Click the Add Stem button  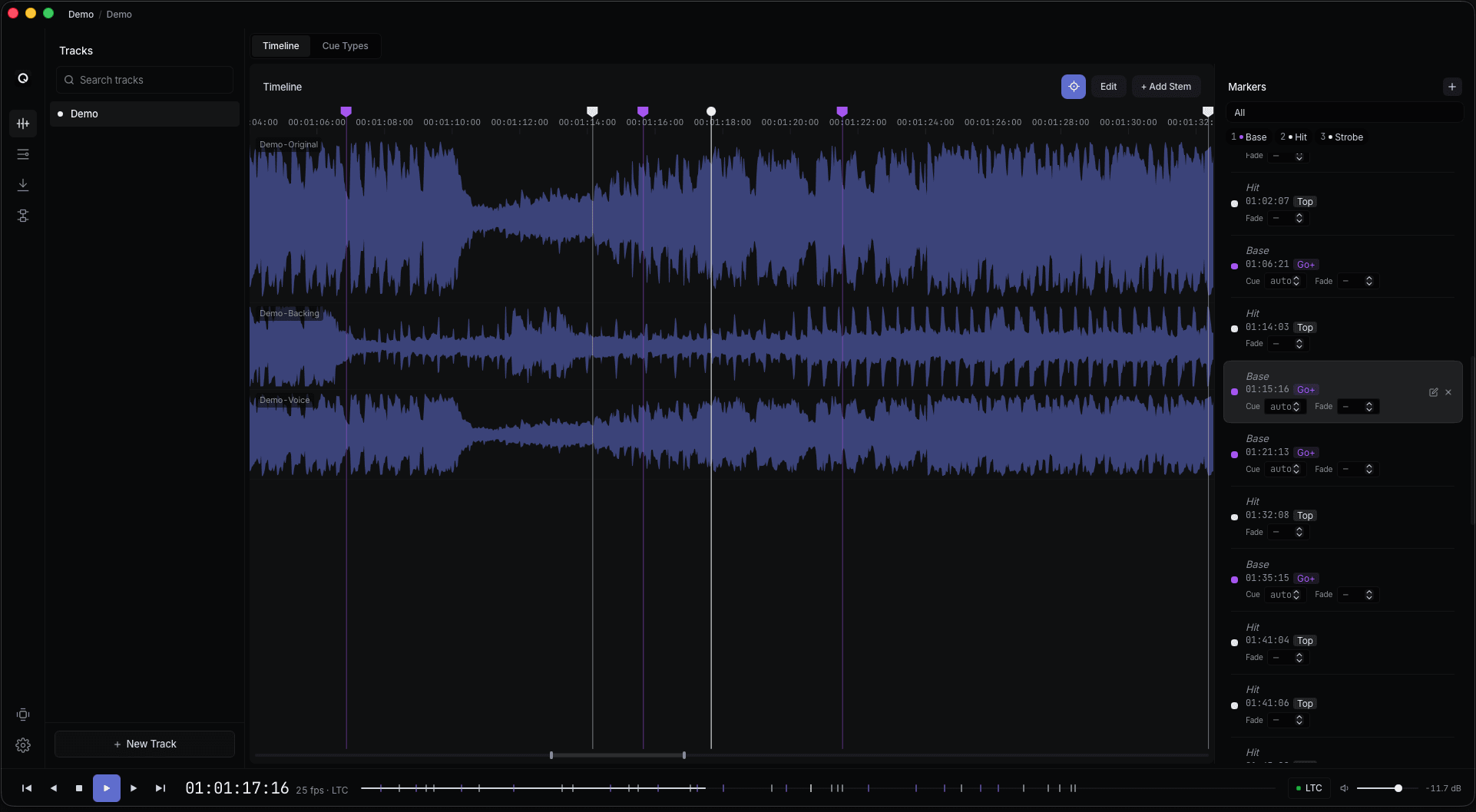click(1166, 87)
